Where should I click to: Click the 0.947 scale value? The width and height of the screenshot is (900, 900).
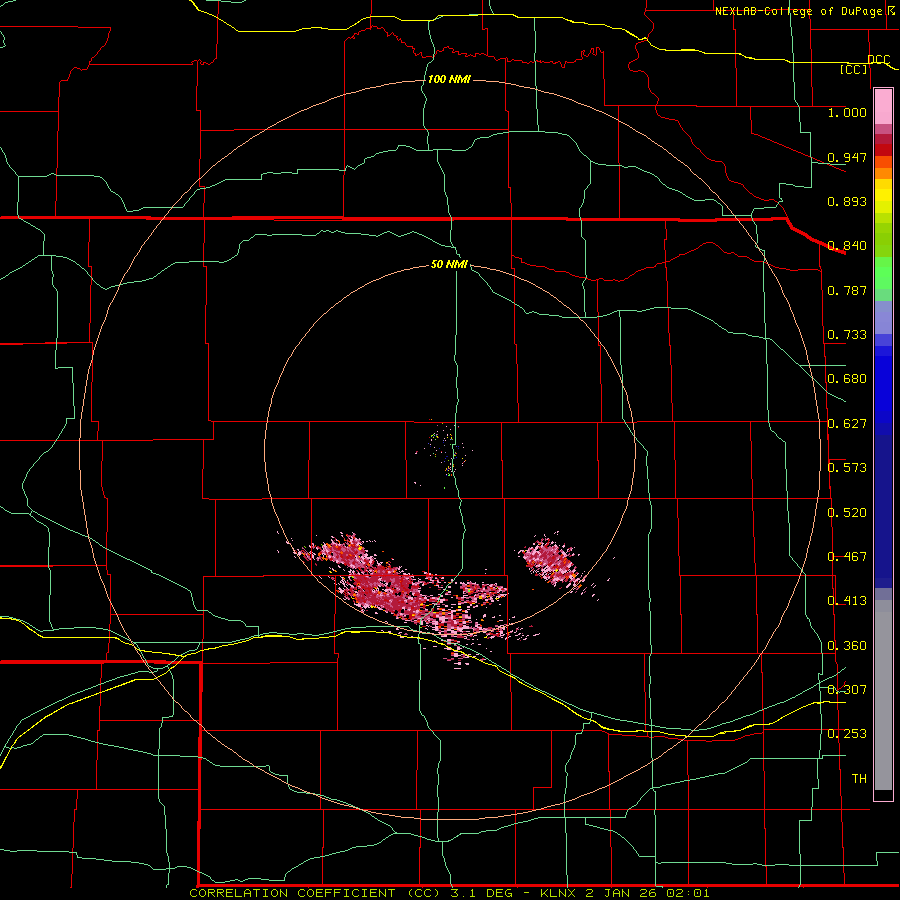pos(847,157)
